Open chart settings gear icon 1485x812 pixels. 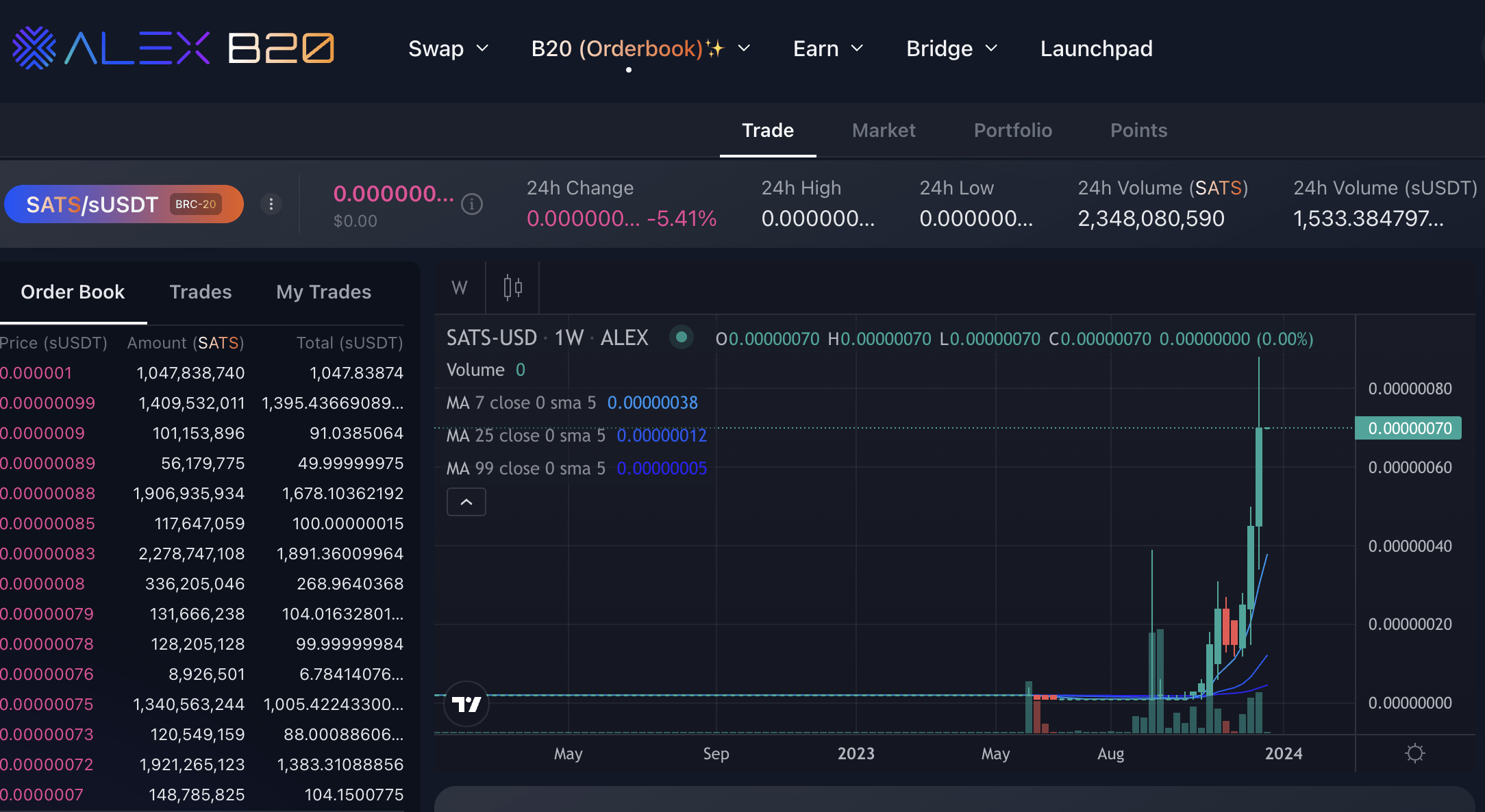[x=1414, y=754]
